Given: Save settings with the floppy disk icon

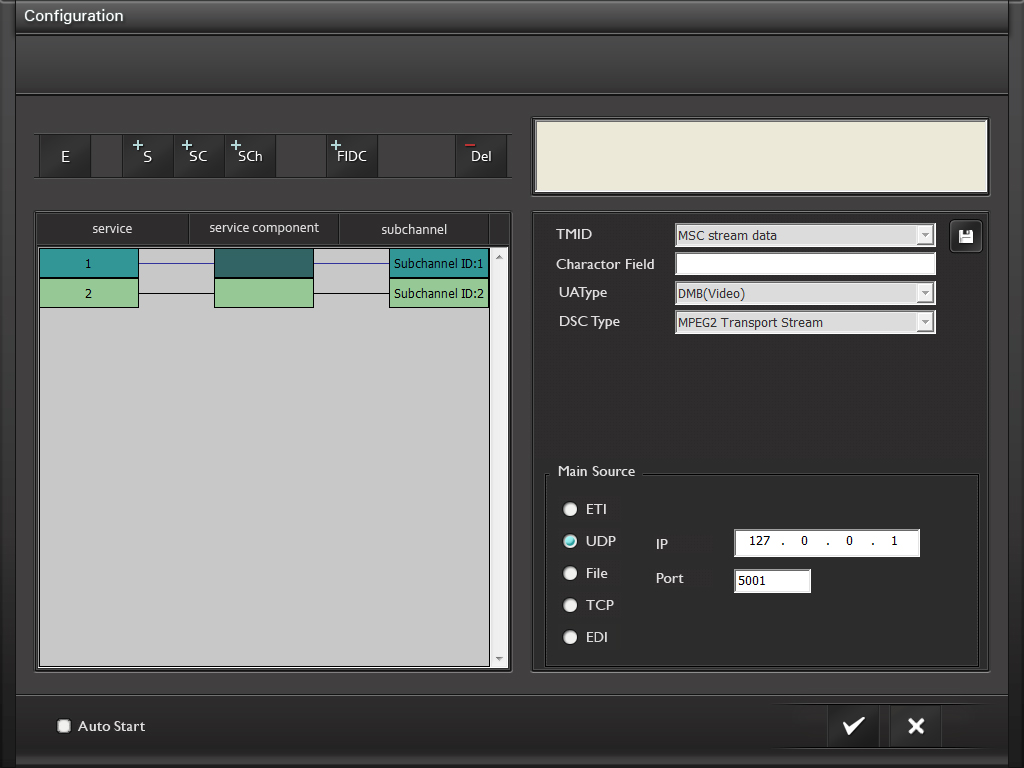Looking at the screenshot, I should 965,237.
